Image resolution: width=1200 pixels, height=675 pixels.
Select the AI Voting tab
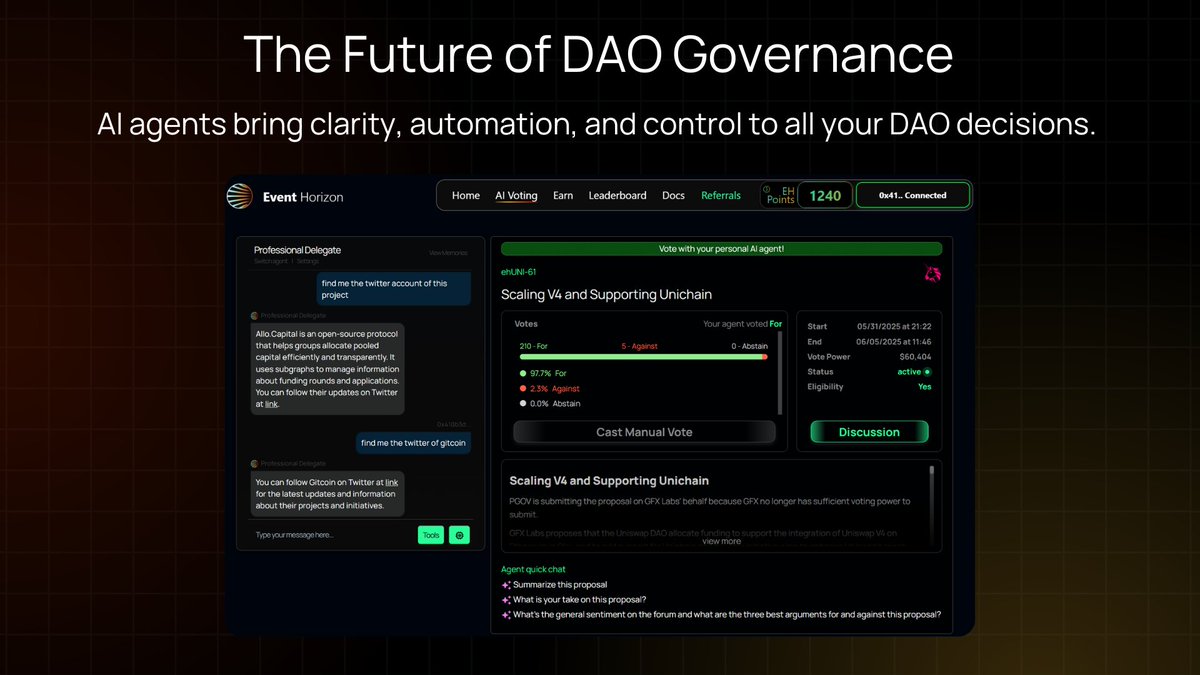[x=516, y=196]
